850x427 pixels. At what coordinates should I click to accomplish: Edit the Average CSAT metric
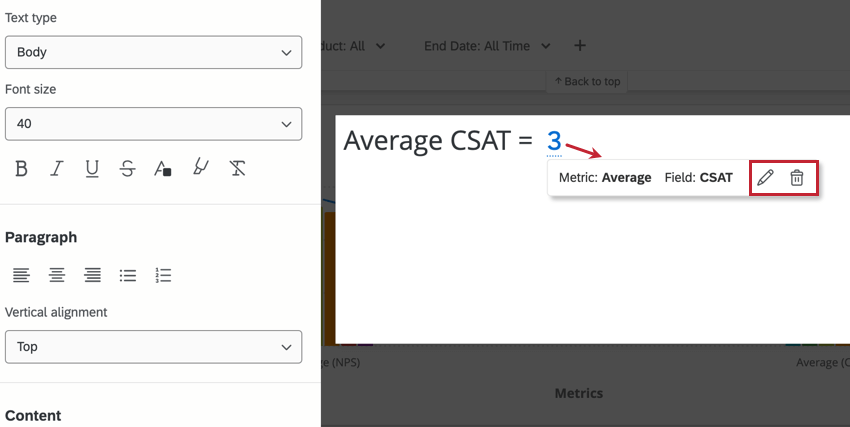click(765, 178)
